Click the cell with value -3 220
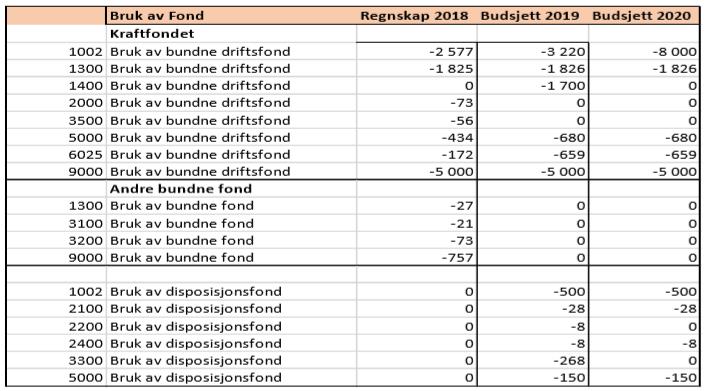The height and width of the screenshot is (391, 714). click(533, 51)
